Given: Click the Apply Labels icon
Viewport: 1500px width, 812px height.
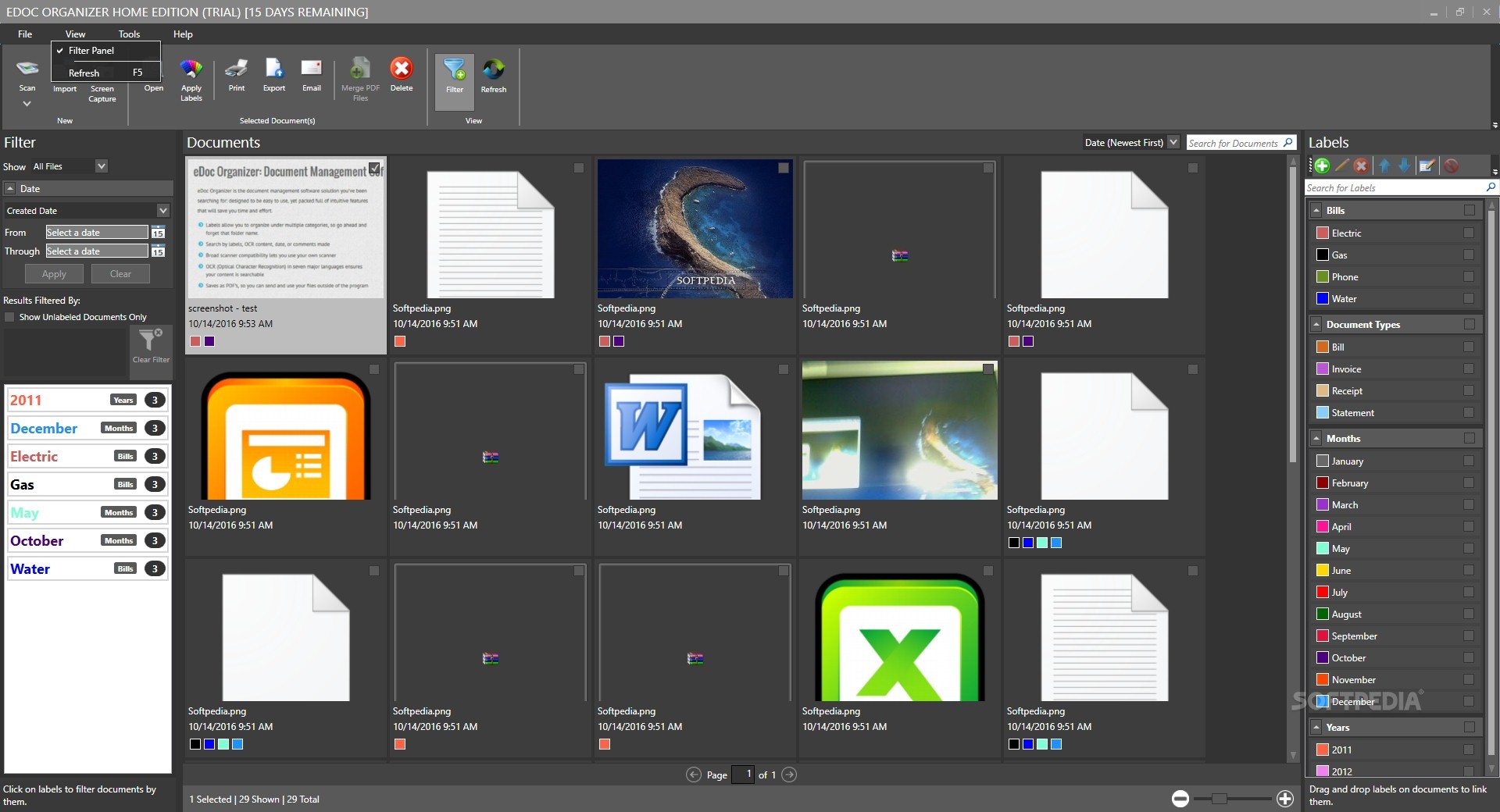Looking at the screenshot, I should [191, 69].
